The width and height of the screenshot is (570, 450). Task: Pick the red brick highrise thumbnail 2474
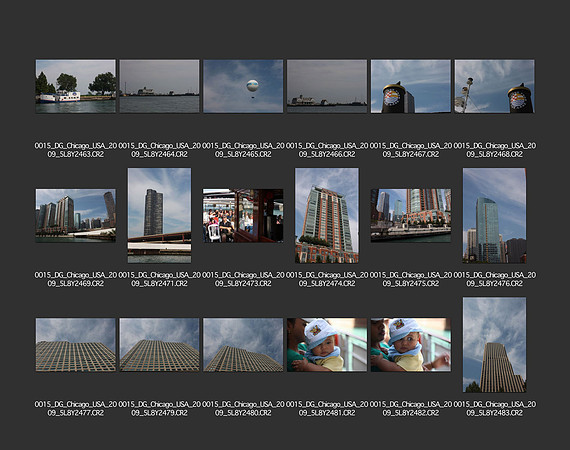tap(327, 216)
